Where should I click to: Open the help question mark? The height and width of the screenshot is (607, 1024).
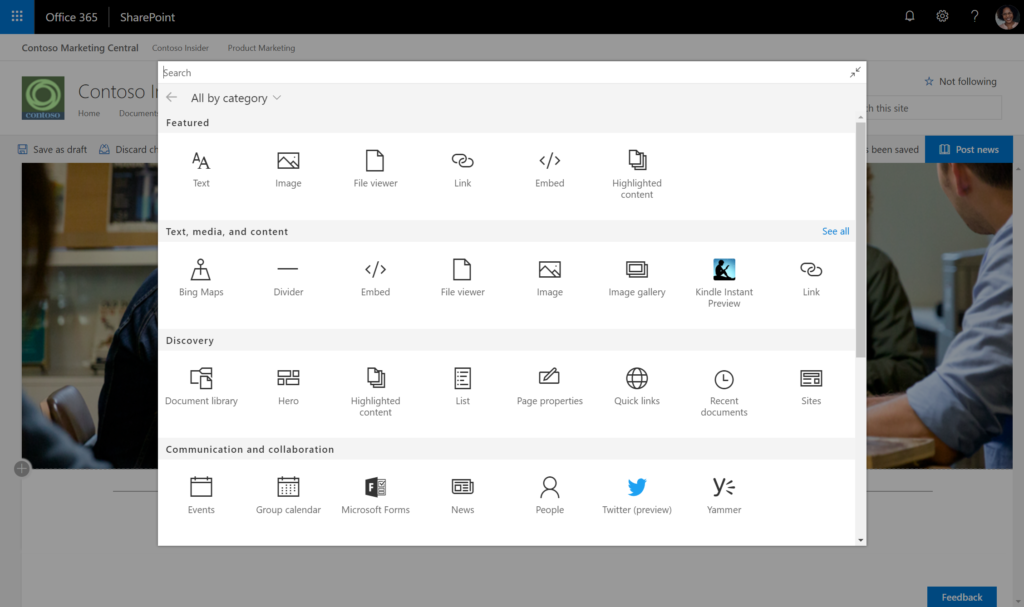coord(974,16)
